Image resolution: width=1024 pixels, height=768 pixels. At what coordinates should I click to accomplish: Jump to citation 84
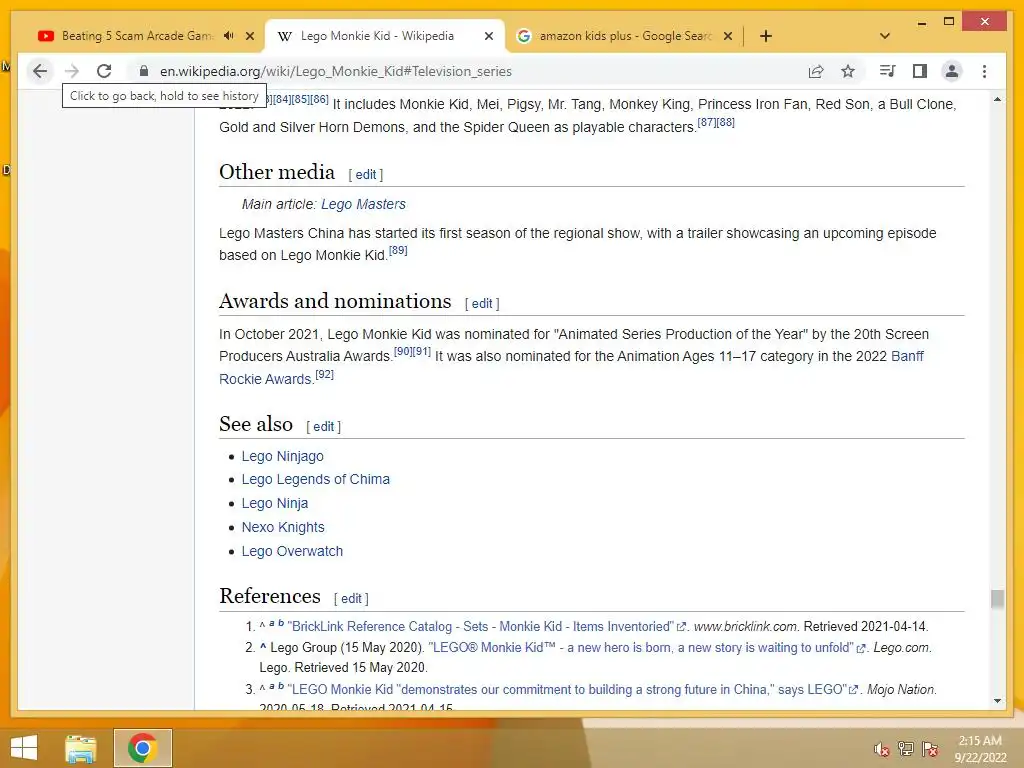click(x=282, y=99)
